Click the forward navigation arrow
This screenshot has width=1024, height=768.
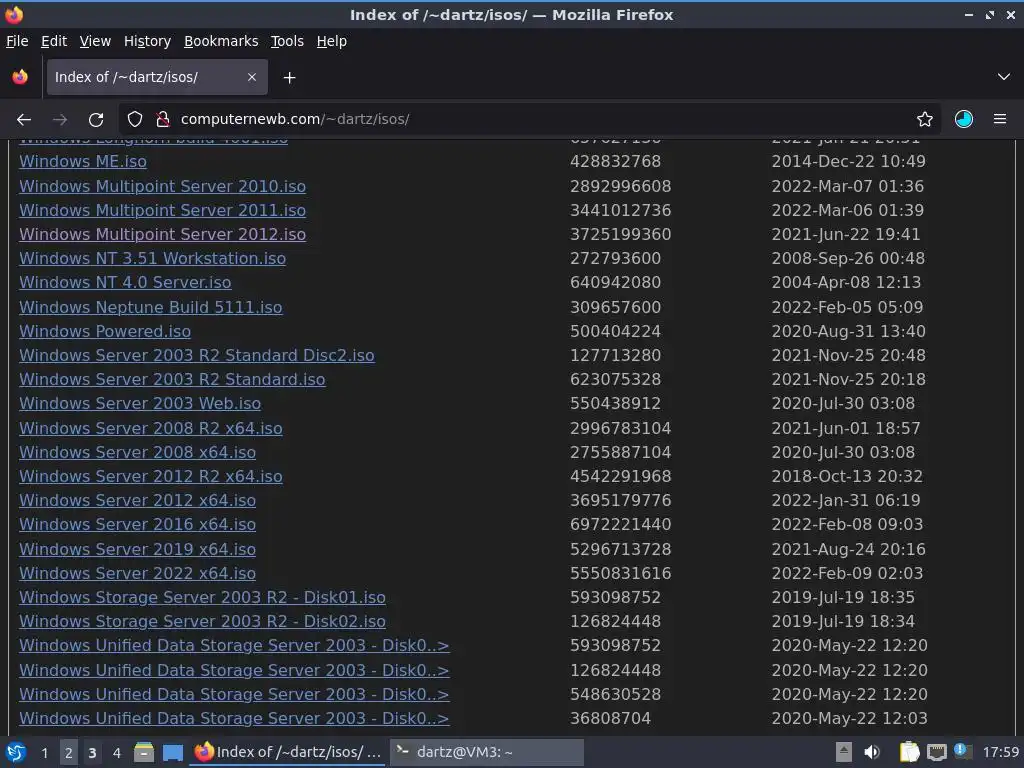pyautogui.click(x=60, y=120)
